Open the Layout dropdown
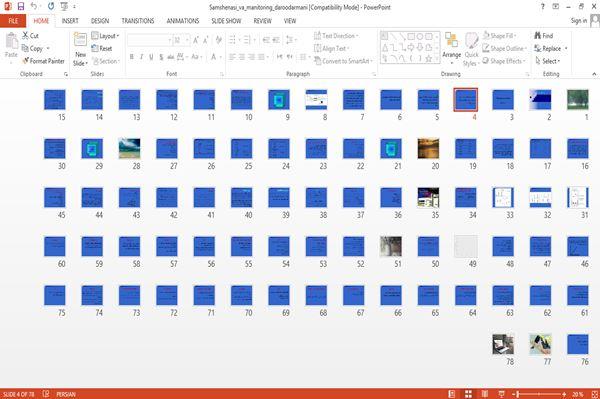600x399 pixels. [x=105, y=36]
